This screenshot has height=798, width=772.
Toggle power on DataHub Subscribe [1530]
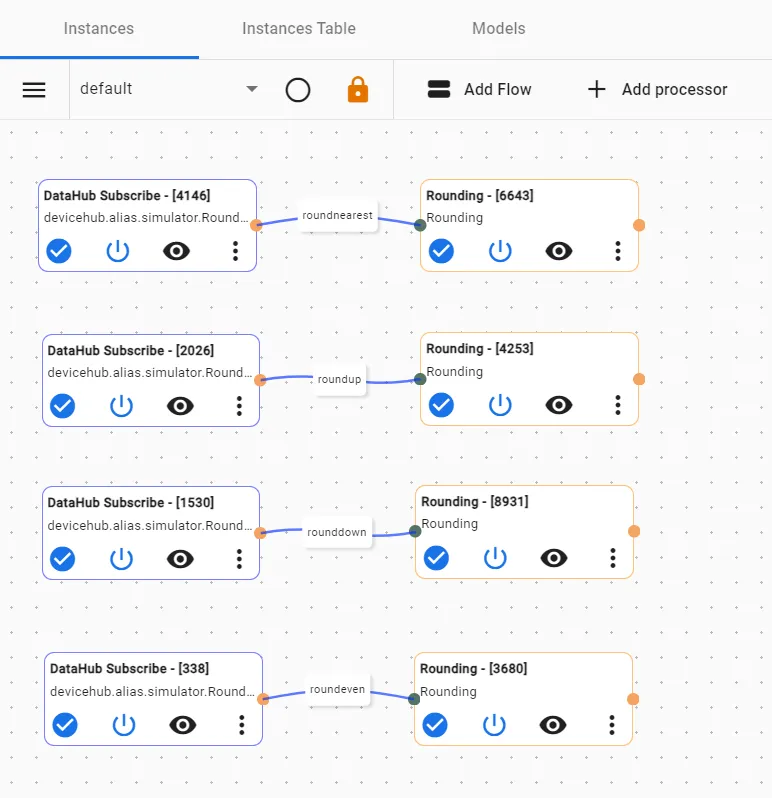pos(121,559)
